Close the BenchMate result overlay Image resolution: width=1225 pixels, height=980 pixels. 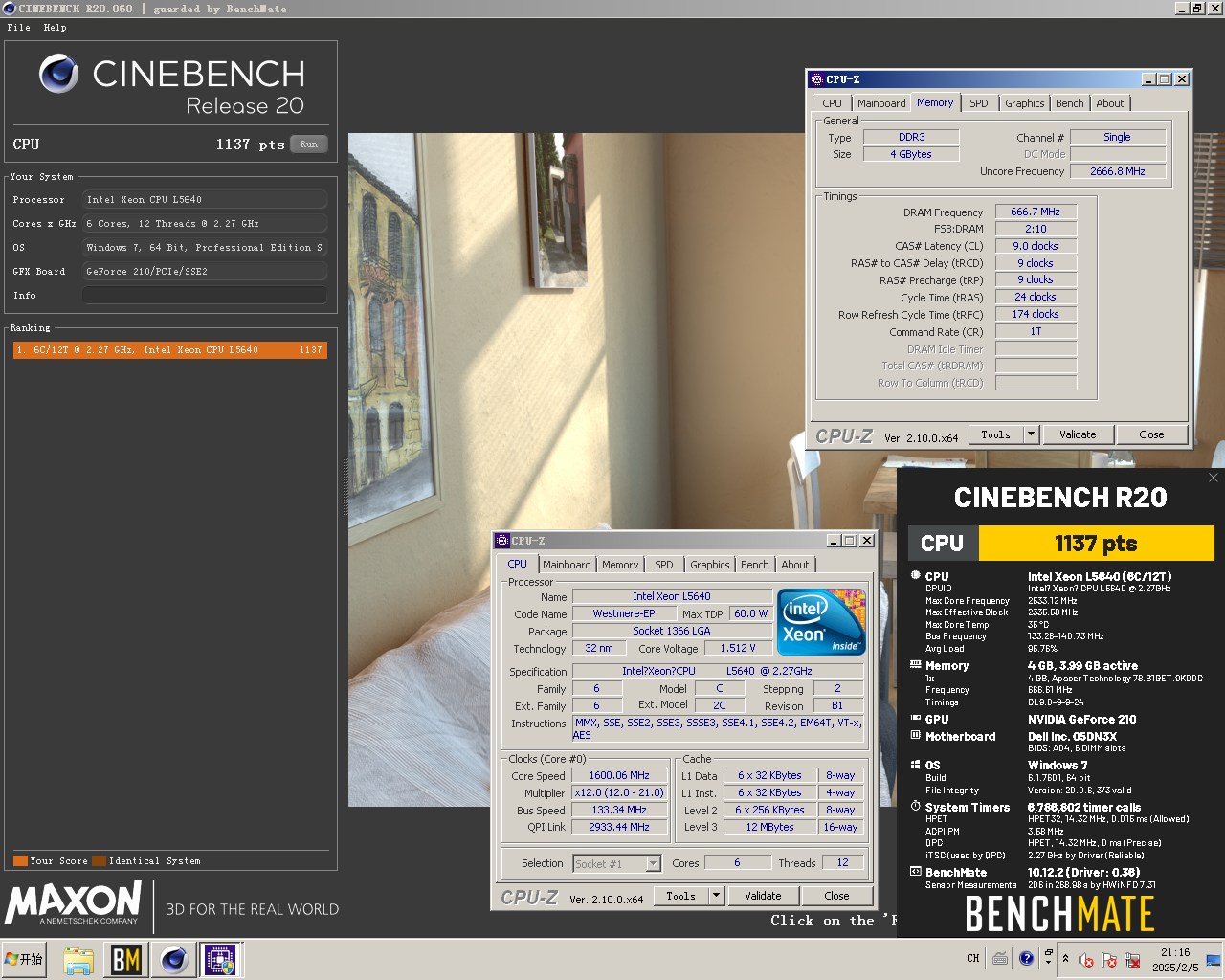[x=1214, y=478]
